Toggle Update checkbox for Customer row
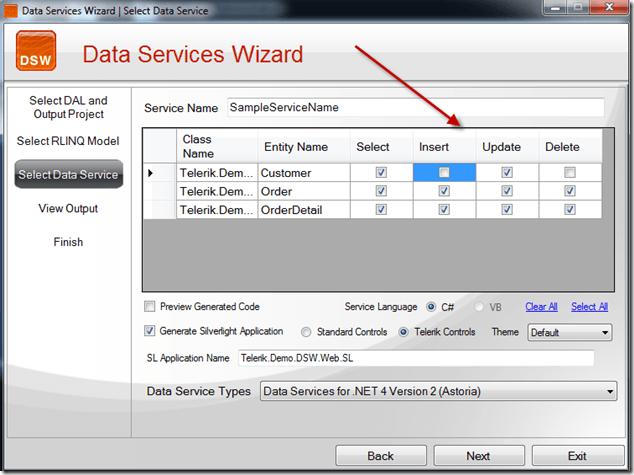634x475 pixels. (x=507, y=173)
